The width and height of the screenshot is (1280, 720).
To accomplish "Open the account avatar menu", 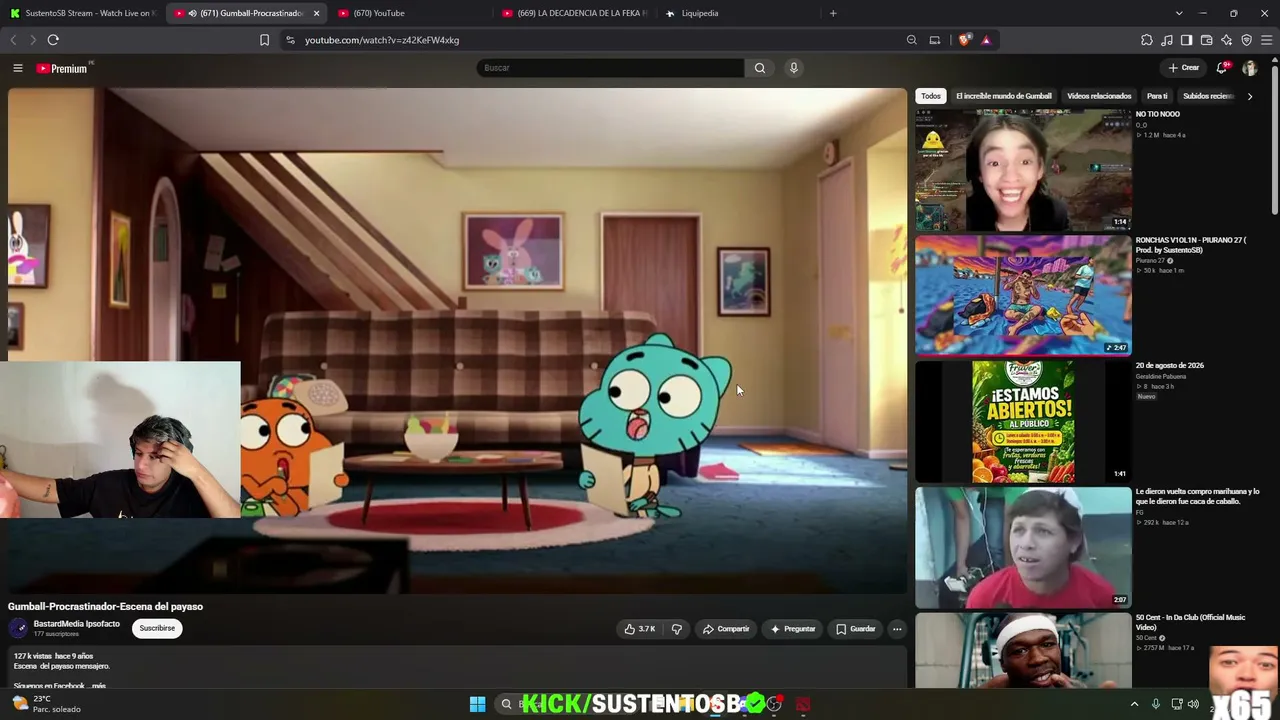I will point(1250,68).
